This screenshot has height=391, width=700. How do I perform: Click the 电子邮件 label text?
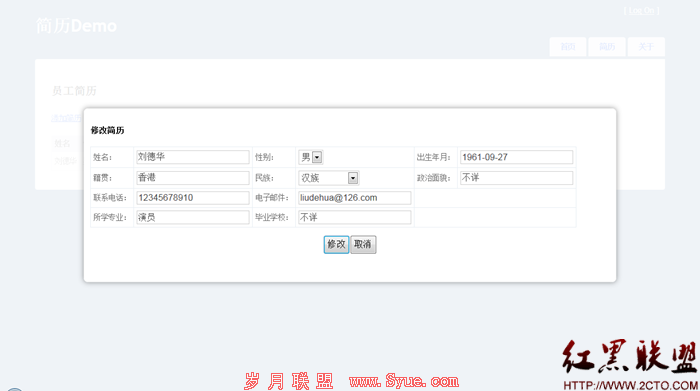(x=271, y=198)
